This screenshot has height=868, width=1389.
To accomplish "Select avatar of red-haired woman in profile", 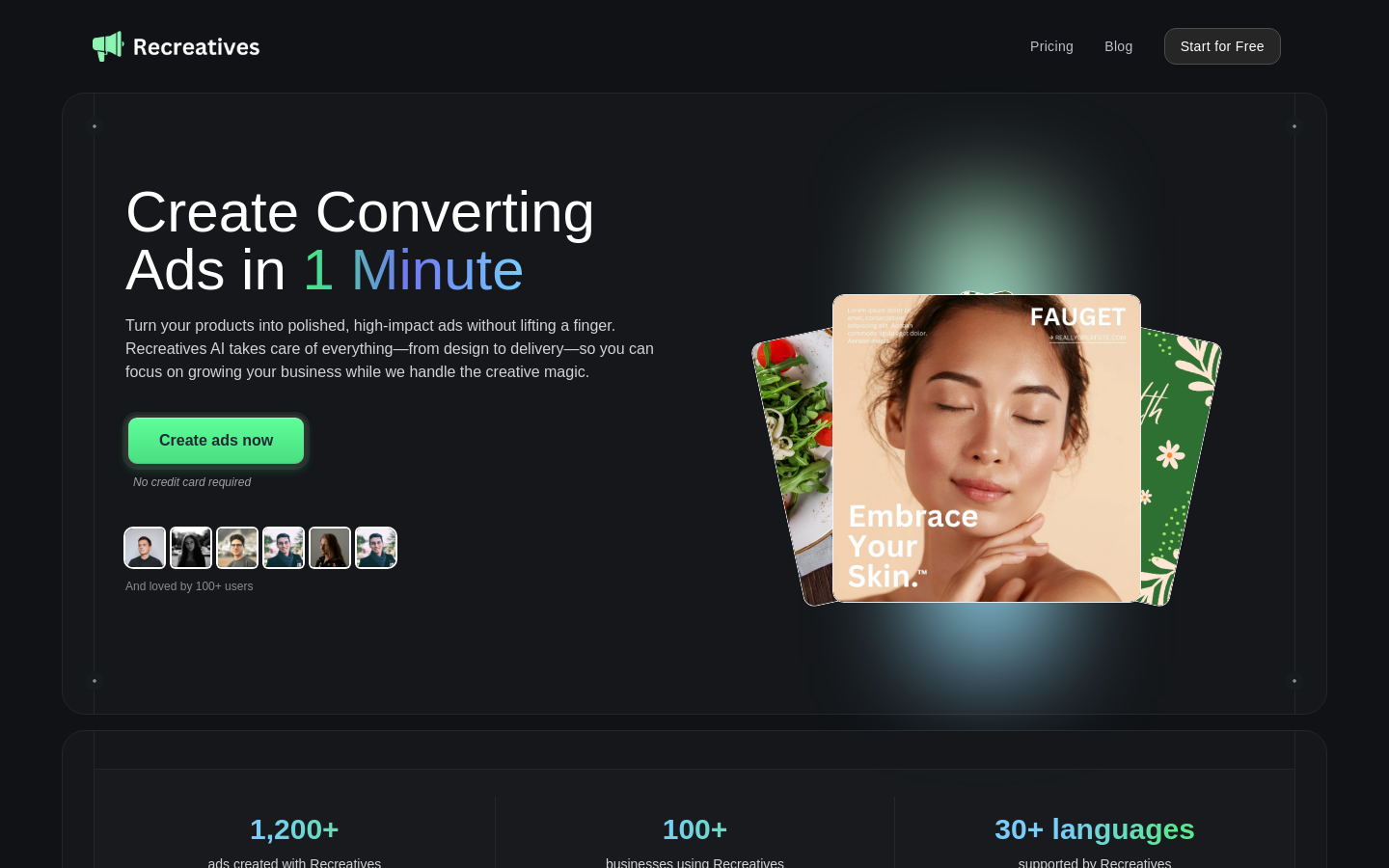I will click(x=330, y=548).
